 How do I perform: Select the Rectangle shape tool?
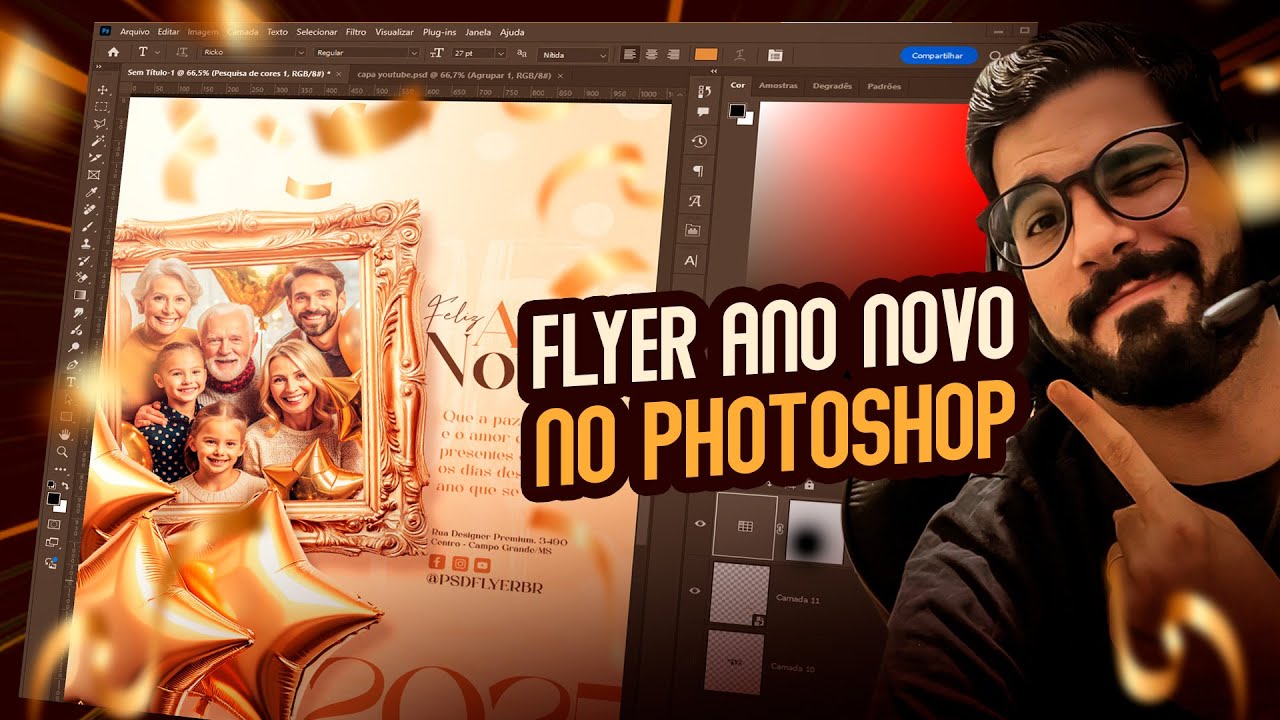coord(66,416)
